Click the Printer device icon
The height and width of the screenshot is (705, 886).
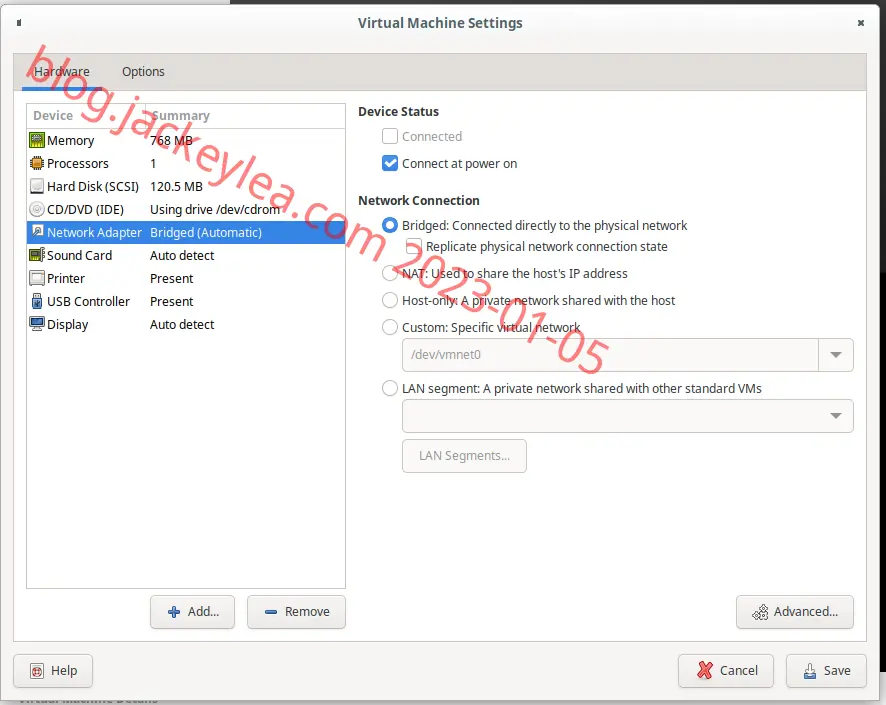[37, 278]
